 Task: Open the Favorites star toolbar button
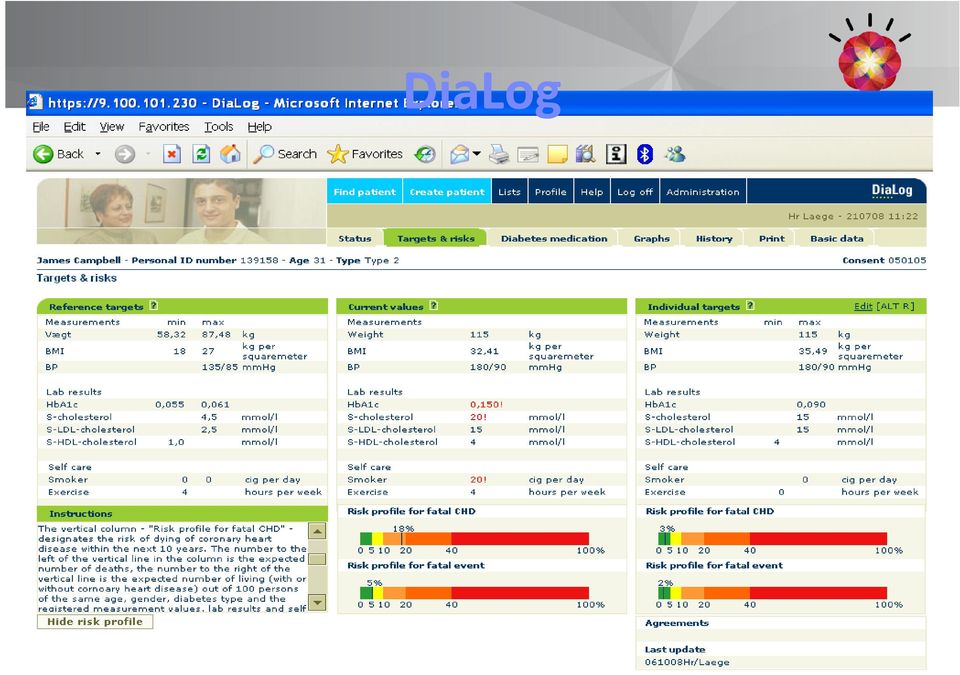click(x=365, y=154)
